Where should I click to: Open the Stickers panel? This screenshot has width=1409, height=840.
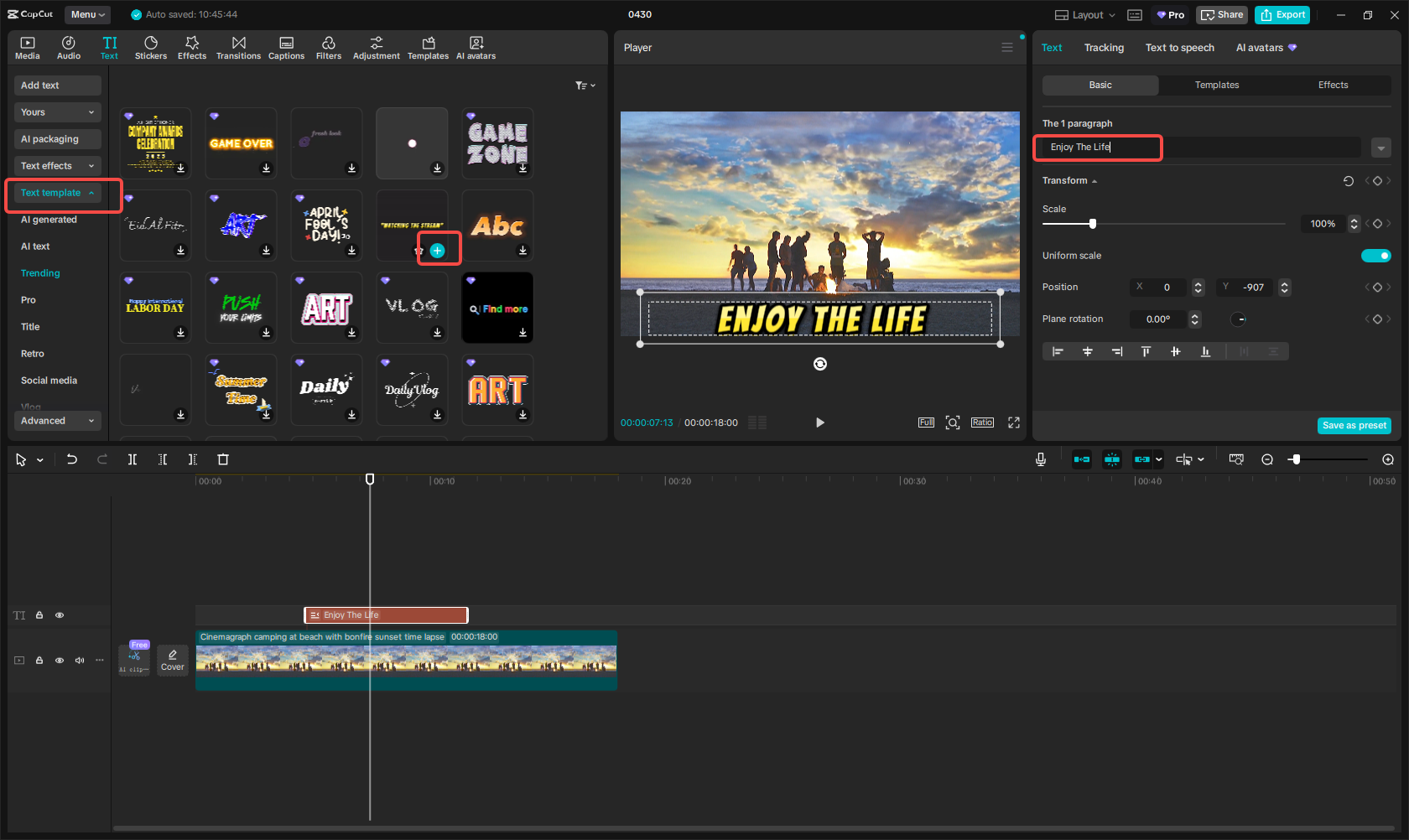[x=151, y=48]
